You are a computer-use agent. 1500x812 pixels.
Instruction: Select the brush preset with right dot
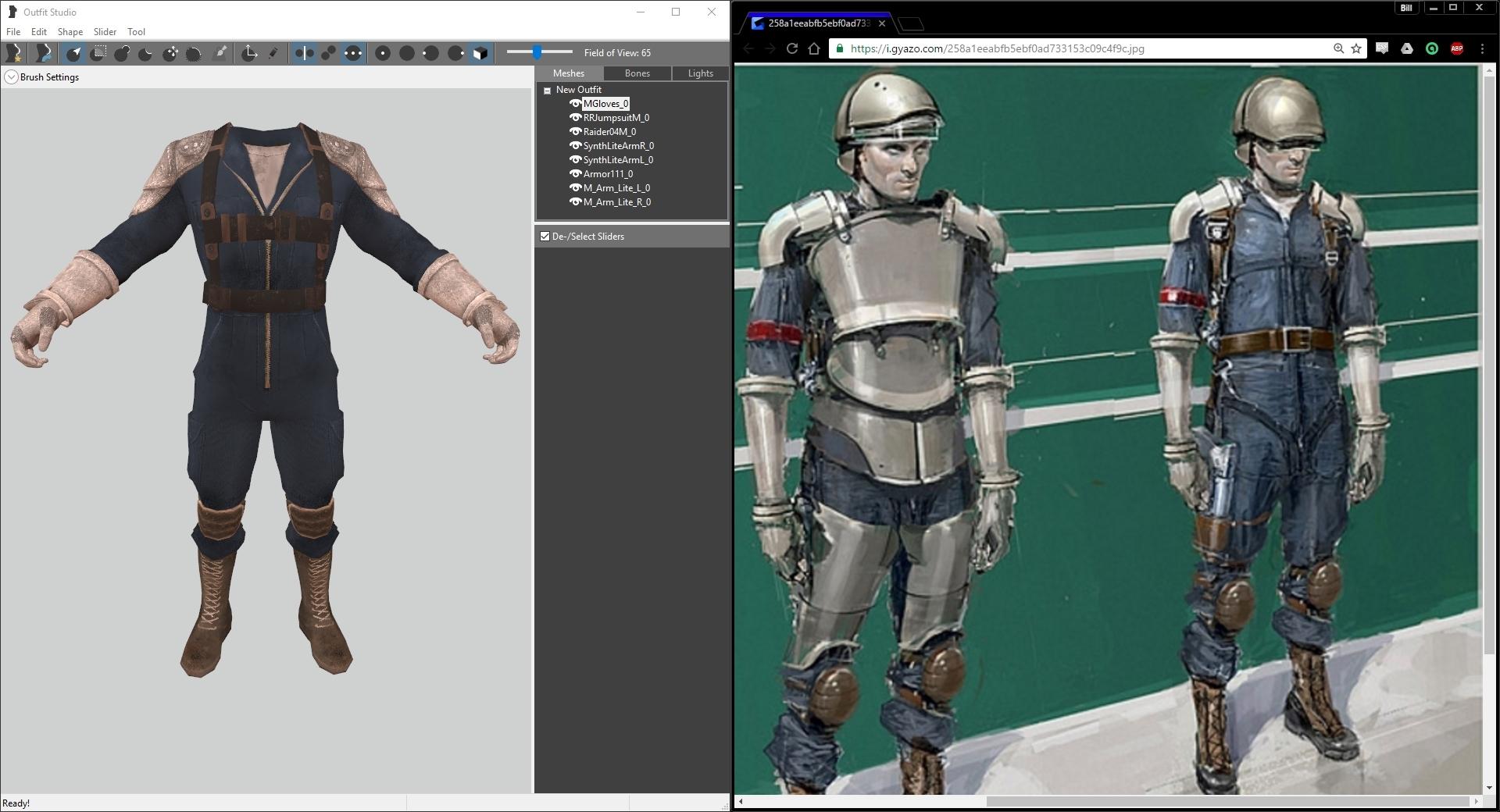pyautogui.click(x=456, y=53)
